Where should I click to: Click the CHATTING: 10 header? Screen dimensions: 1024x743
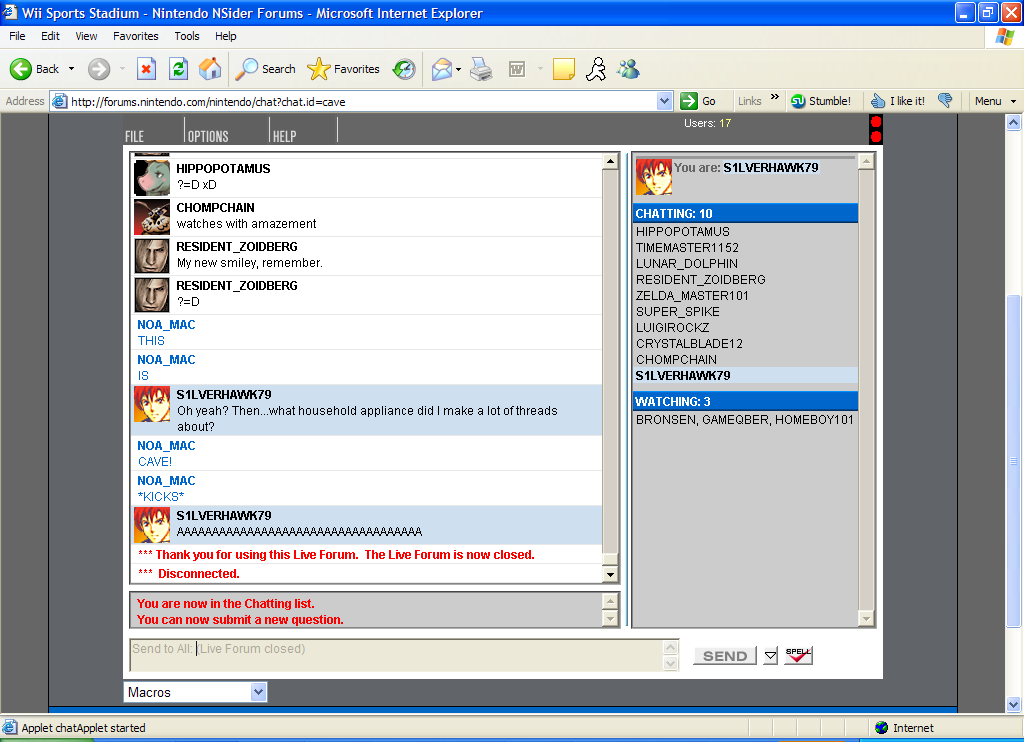[x=745, y=213]
